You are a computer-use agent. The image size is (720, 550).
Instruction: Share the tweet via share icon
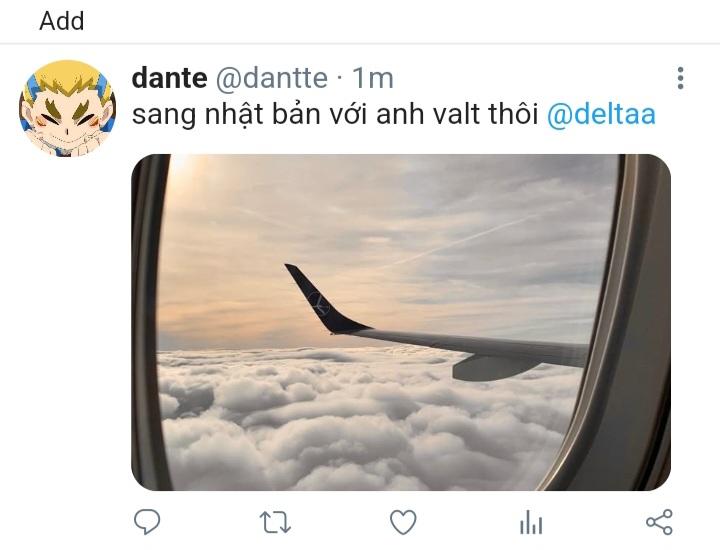coord(659,522)
